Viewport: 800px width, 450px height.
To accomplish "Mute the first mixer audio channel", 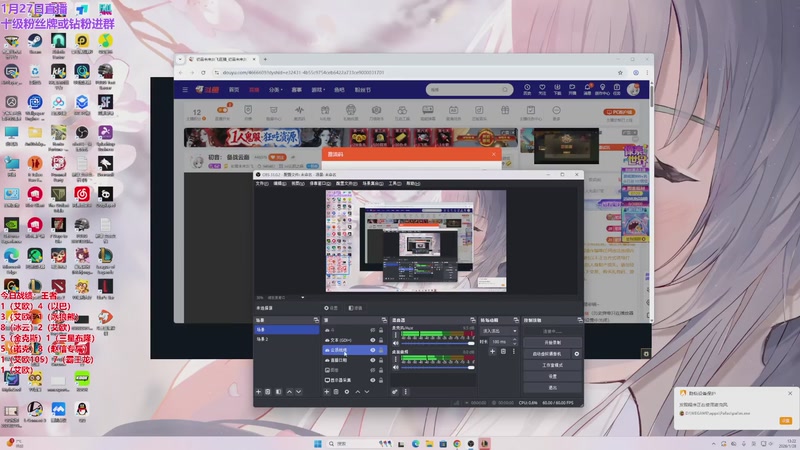I will tap(396, 343).
